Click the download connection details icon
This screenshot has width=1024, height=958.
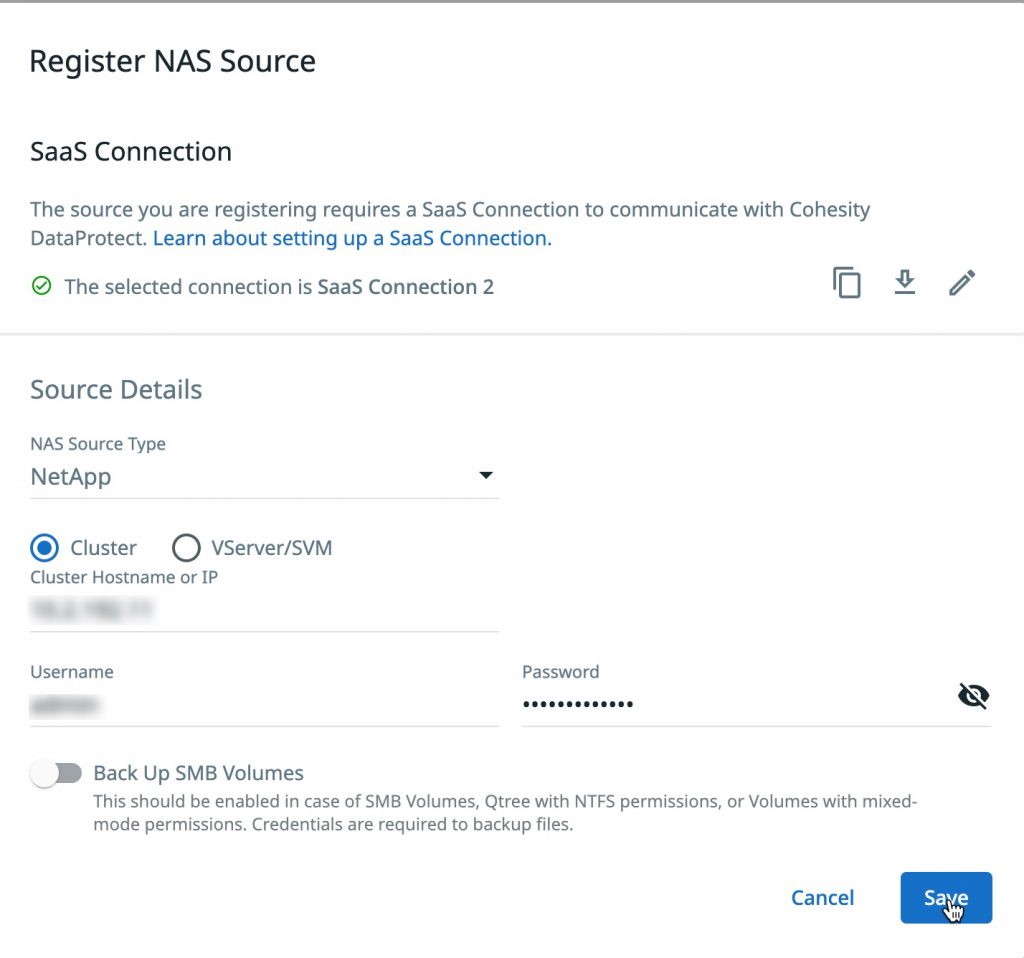[x=905, y=283]
